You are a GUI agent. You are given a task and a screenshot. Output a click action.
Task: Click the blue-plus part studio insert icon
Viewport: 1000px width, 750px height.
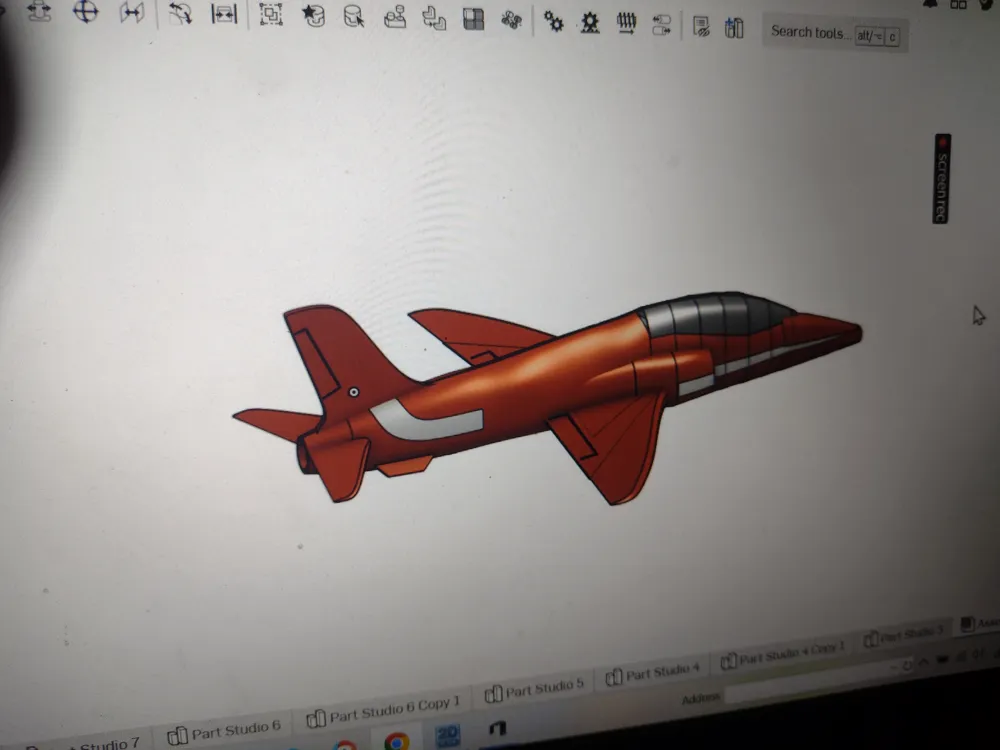coord(734,28)
